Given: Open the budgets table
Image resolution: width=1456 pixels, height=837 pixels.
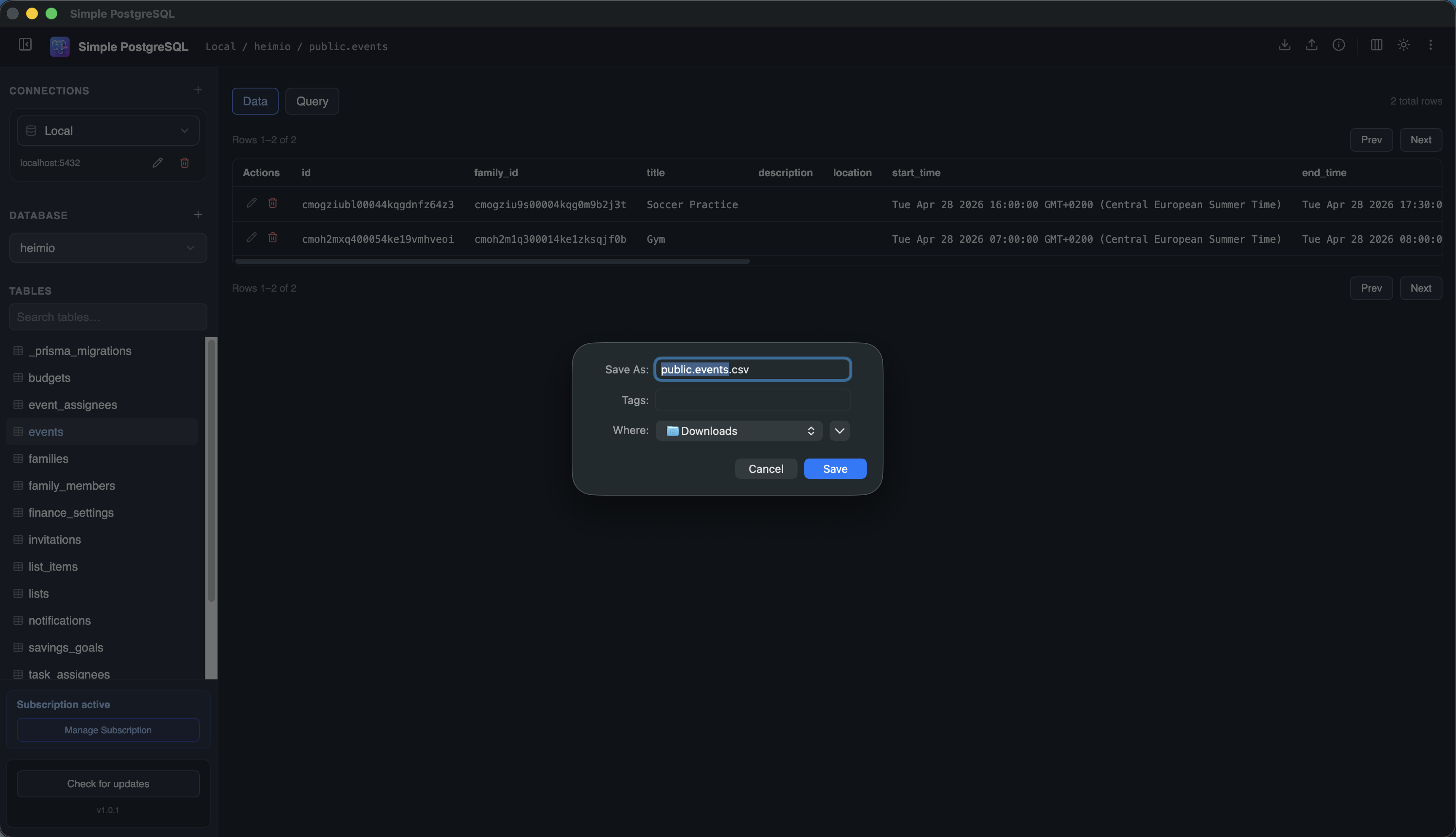Looking at the screenshot, I should (x=102, y=378).
